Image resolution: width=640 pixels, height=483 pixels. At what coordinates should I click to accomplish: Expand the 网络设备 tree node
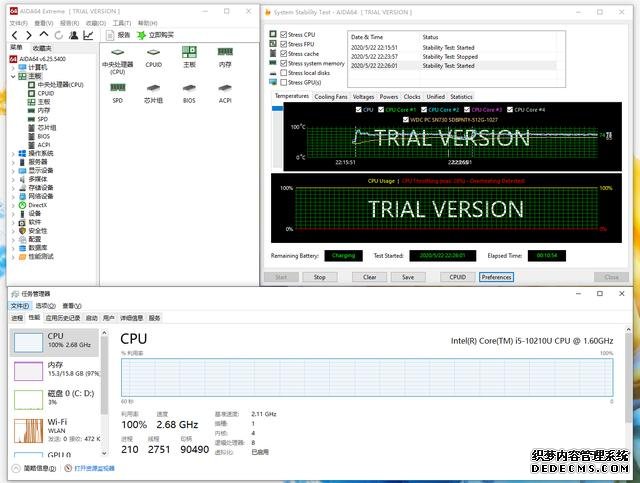[x=13, y=197]
